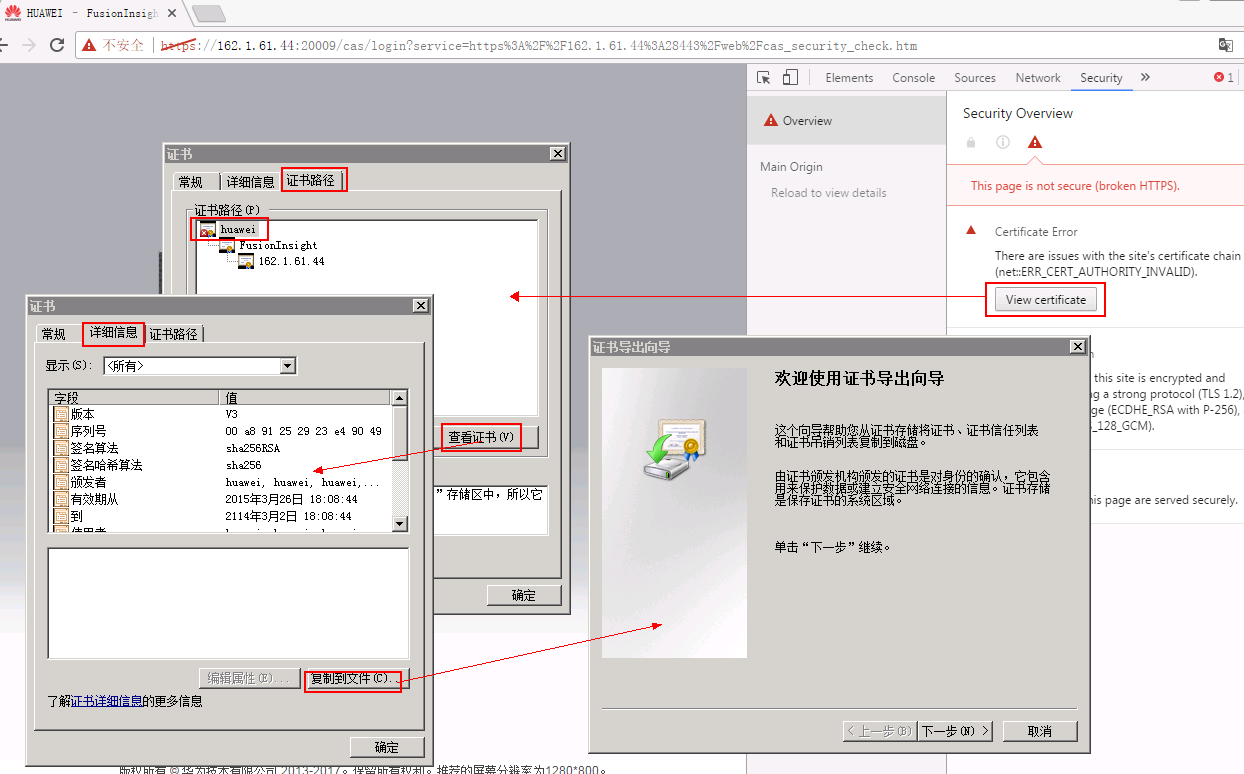Screen dimensions: 1244x774
Task: Open 证书路径 tab in the front certificate dialog
Action: click(x=174, y=334)
